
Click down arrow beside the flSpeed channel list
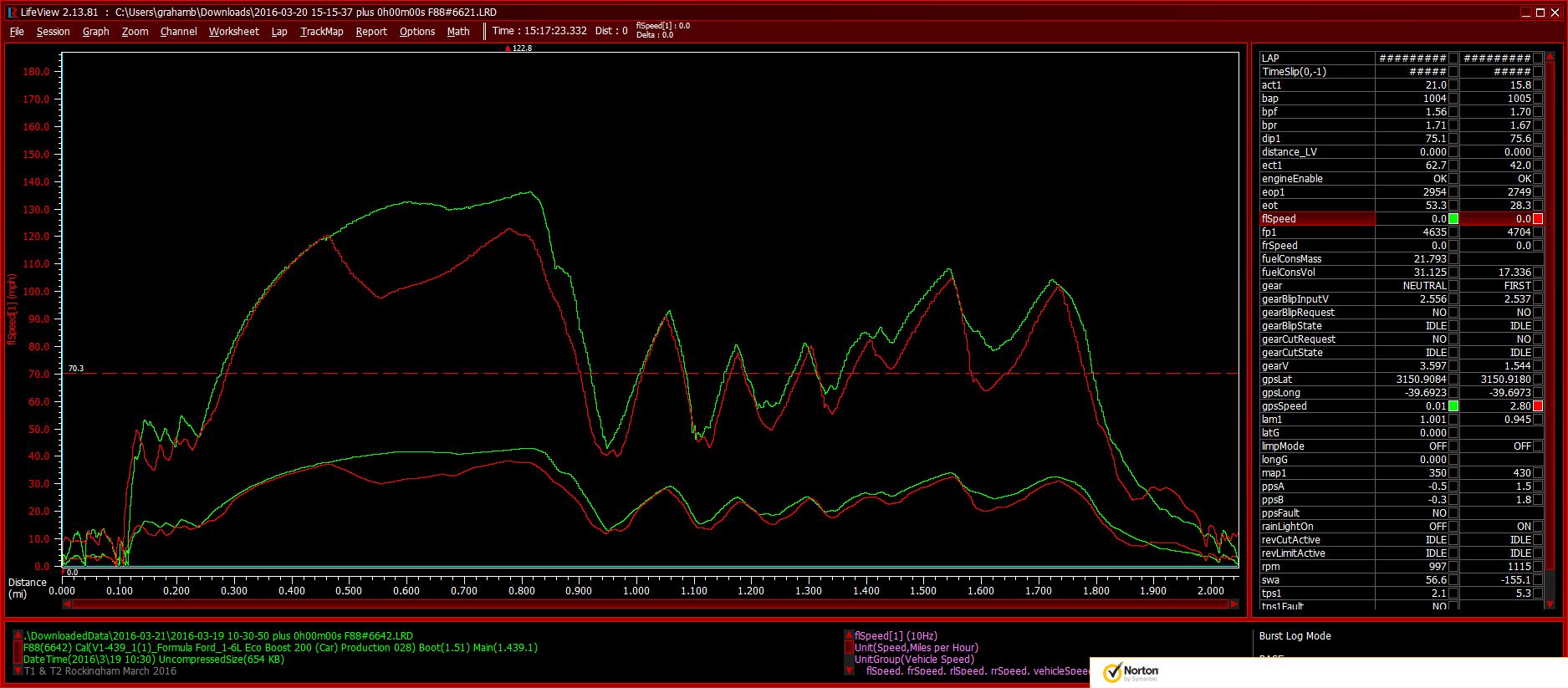tap(849, 670)
